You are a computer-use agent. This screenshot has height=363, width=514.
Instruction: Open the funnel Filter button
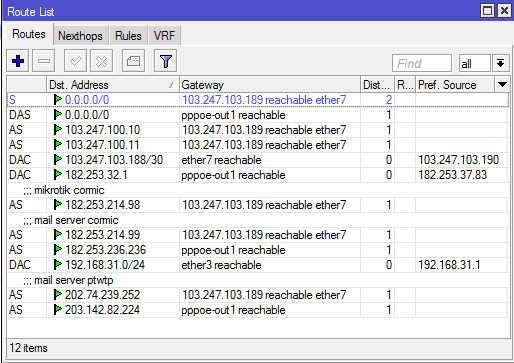point(165,61)
